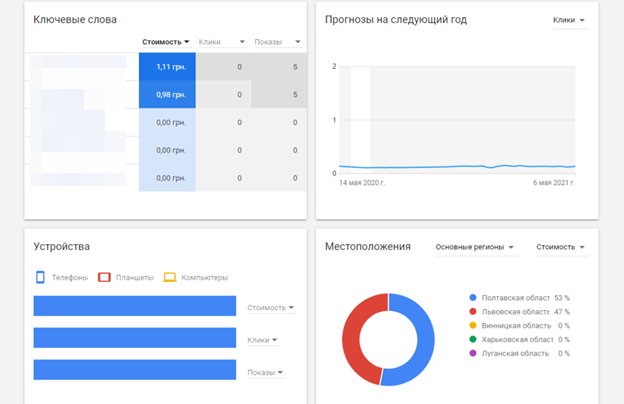Open Клики dropdown beside second device bar

(262, 340)
